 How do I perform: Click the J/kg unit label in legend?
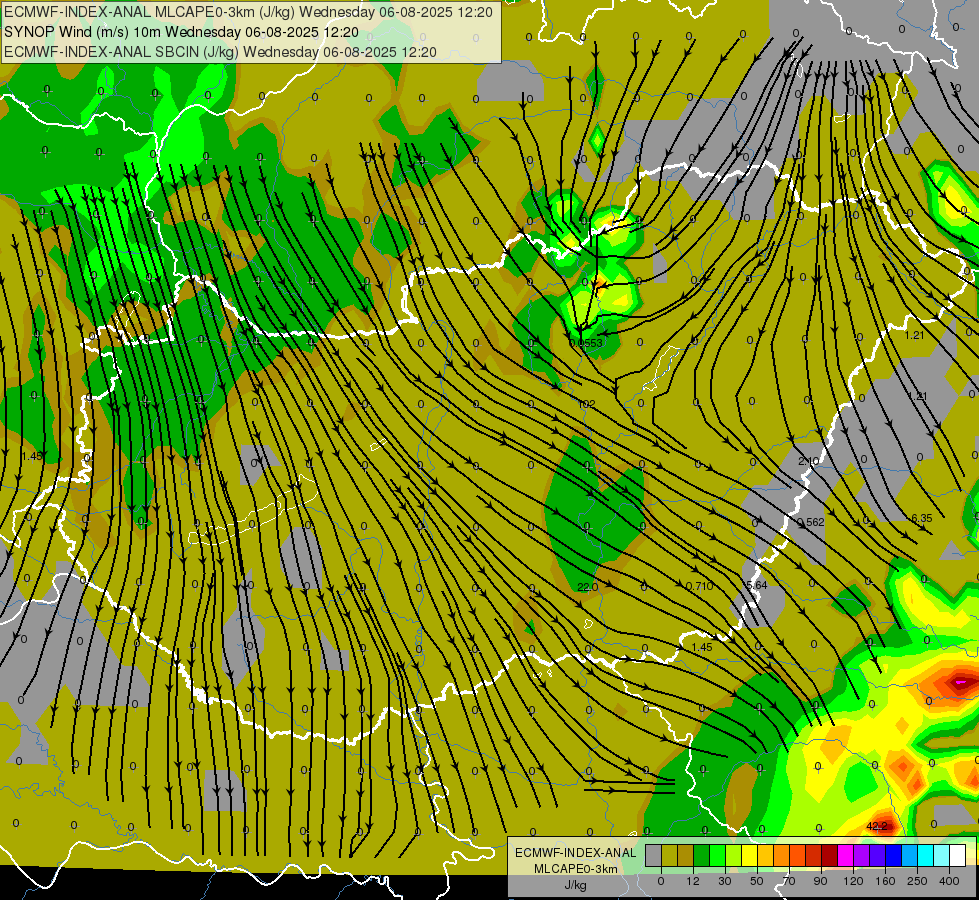pyautogui.click(x=576, y=885)
